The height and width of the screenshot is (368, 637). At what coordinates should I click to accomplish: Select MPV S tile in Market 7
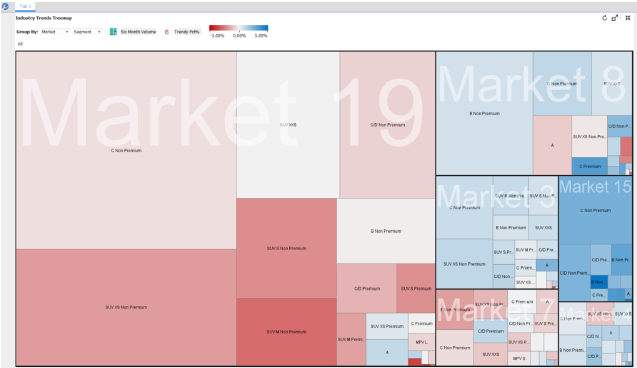pyautogui.click(x=519, y=359)
